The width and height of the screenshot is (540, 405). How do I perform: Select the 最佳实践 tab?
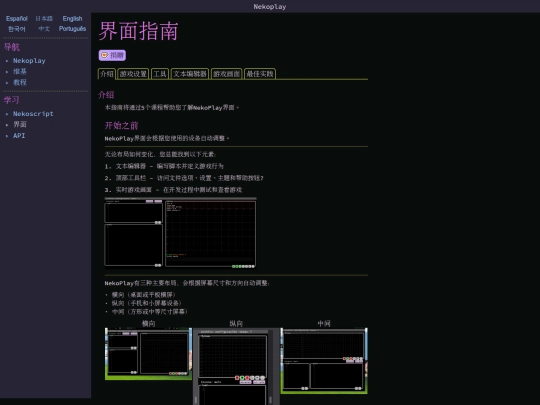pyautogui.click(x=260, y=74)
